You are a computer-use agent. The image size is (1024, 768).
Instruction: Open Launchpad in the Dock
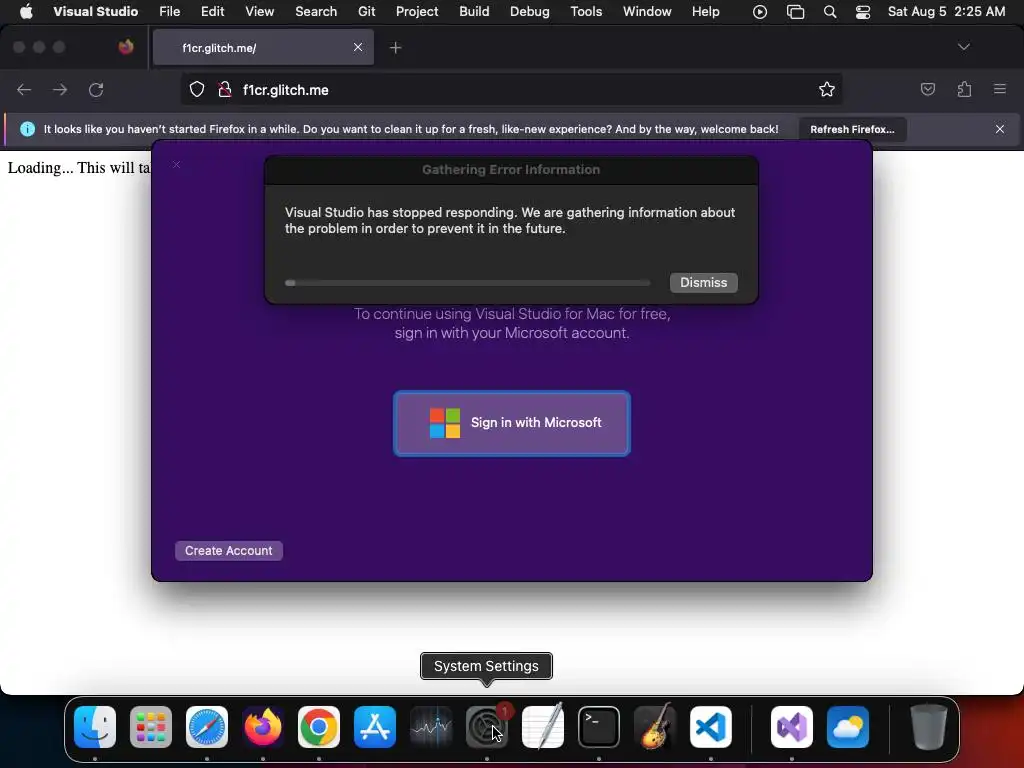tap(151, 727)
